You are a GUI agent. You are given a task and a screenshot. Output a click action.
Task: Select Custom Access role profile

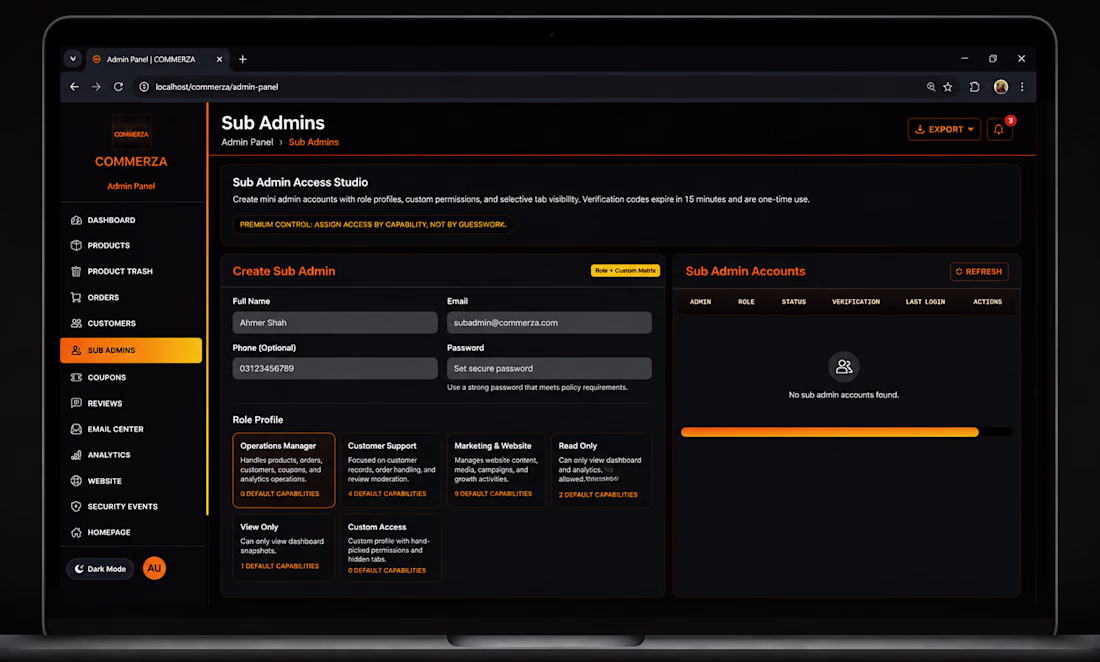[391, 548]
